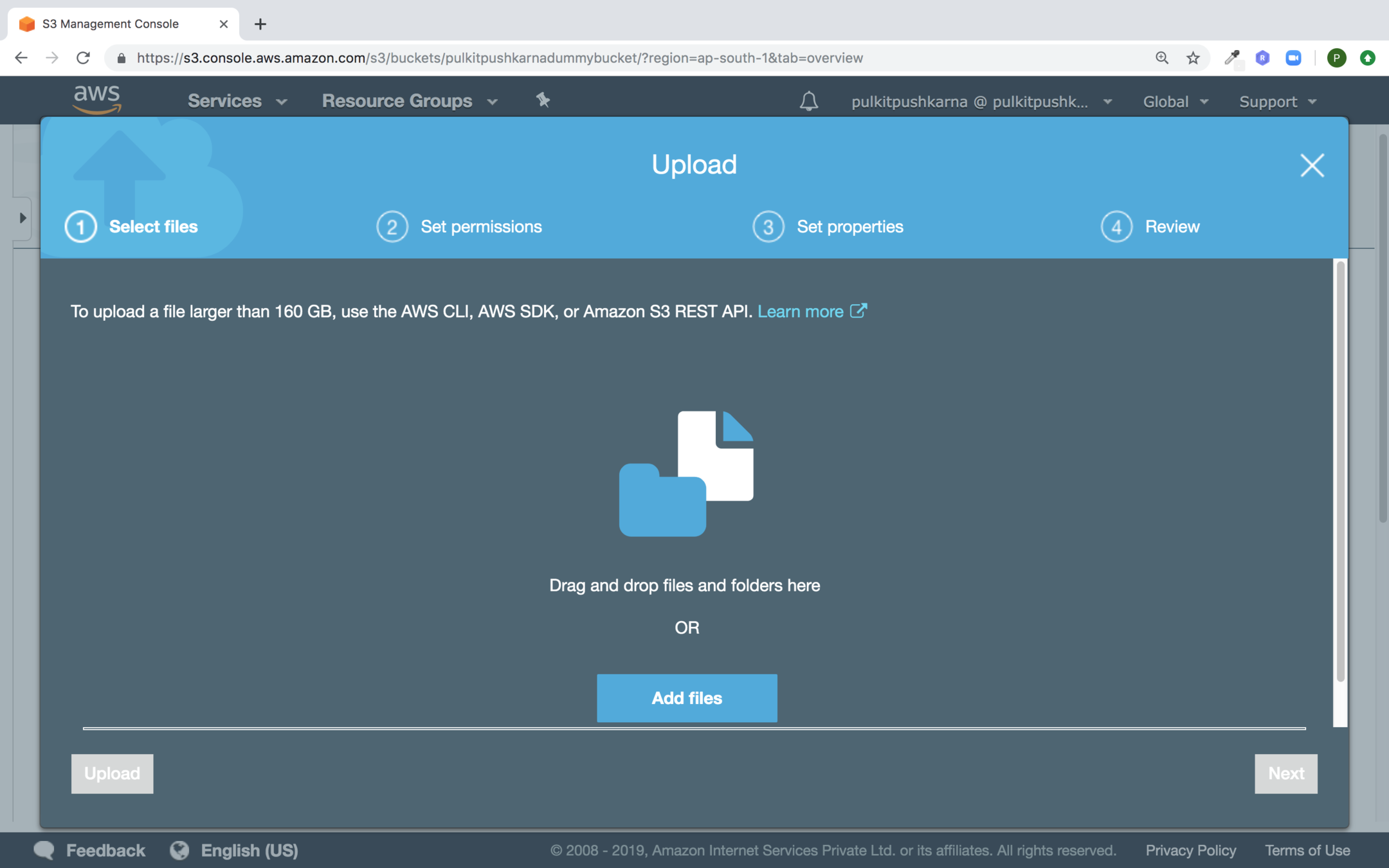1389x868 pixels.
Task: Click the upload dialog scrollbar
Action: pyautogui.click(x=1340, y=469)
